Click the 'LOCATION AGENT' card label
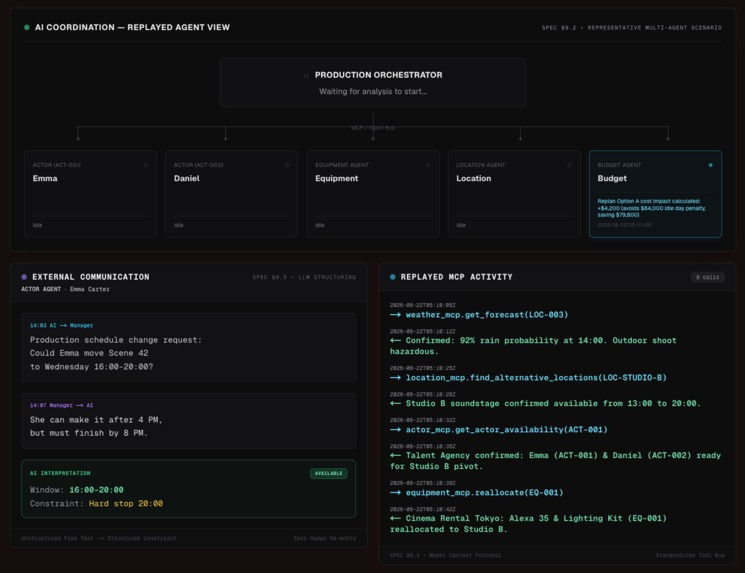The height and width of the screenshot is (573, 745). point(480,165)
